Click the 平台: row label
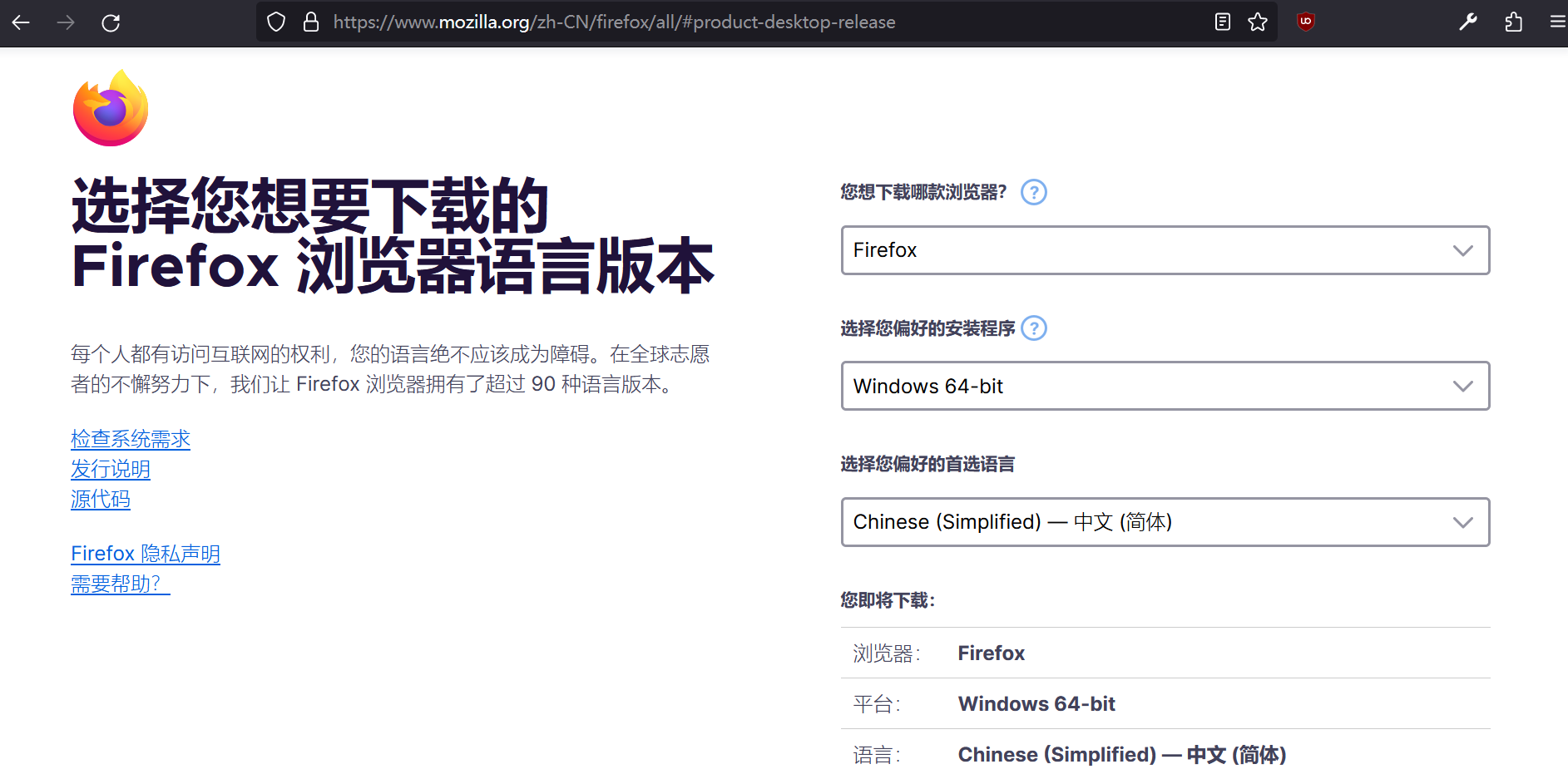This screenshot has width=1568, height=779. coord(877,704)
